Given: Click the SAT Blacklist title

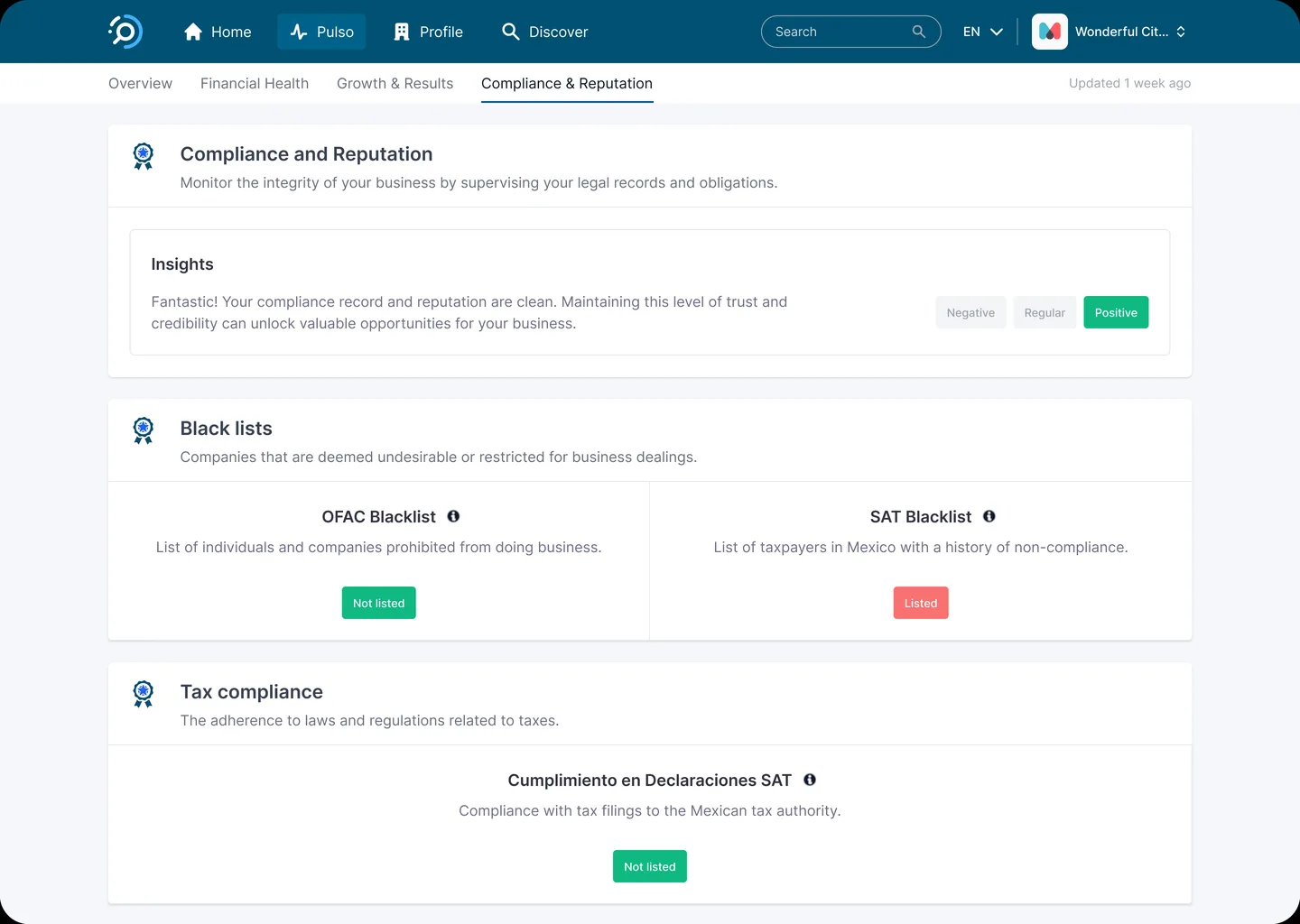Looking at the screenshot, I should click(x=921, y=516).
